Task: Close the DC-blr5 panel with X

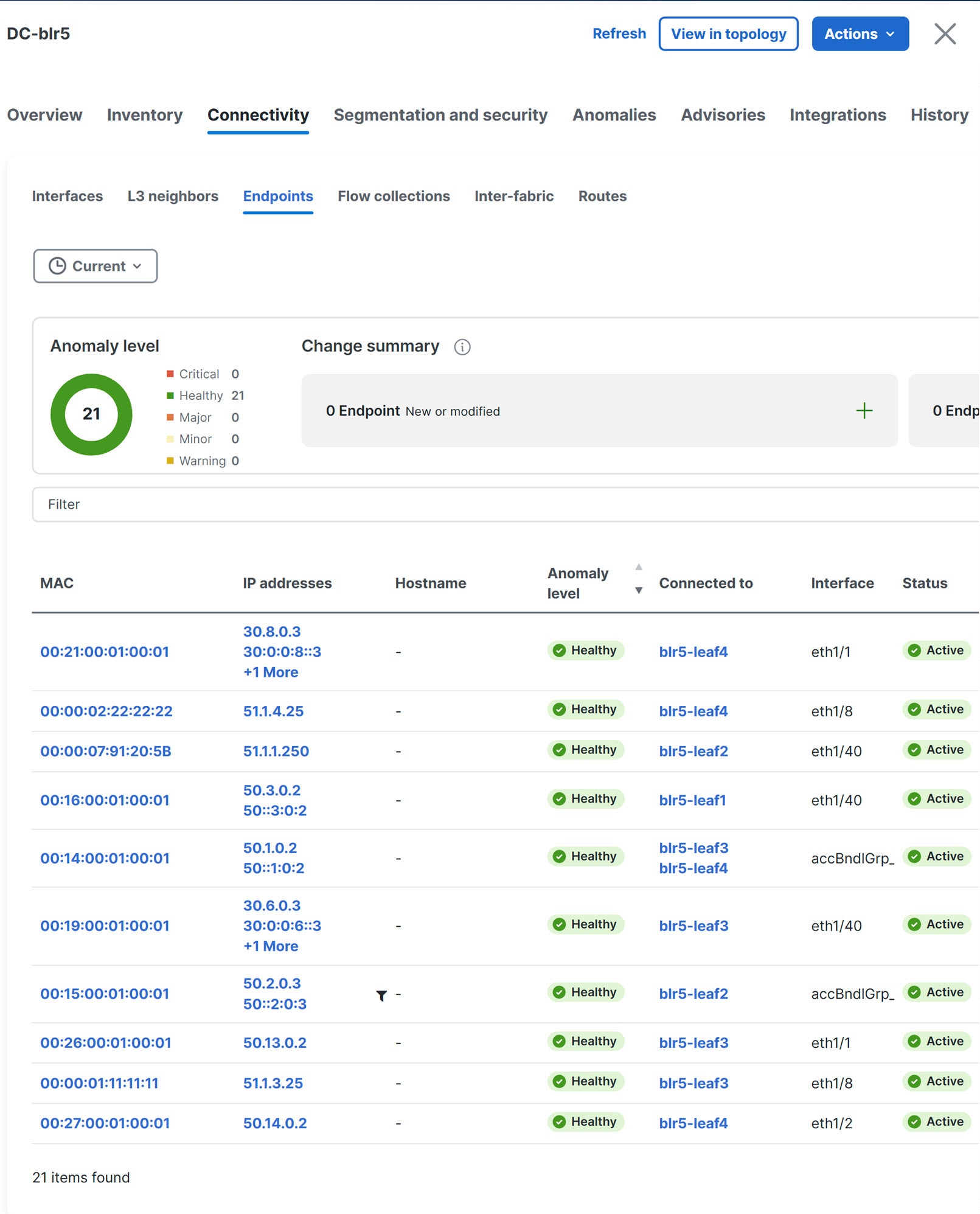Action: (x=945, y=33)
